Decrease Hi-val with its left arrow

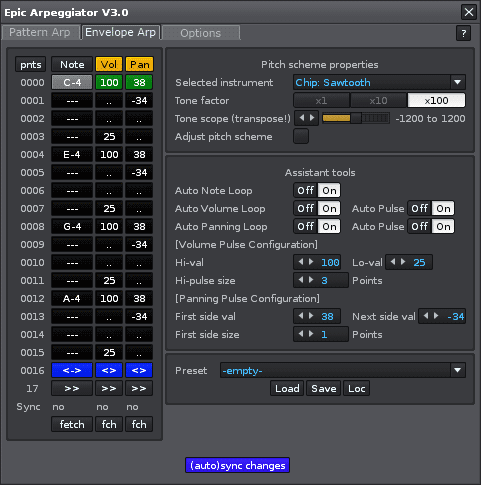(301, 262)
